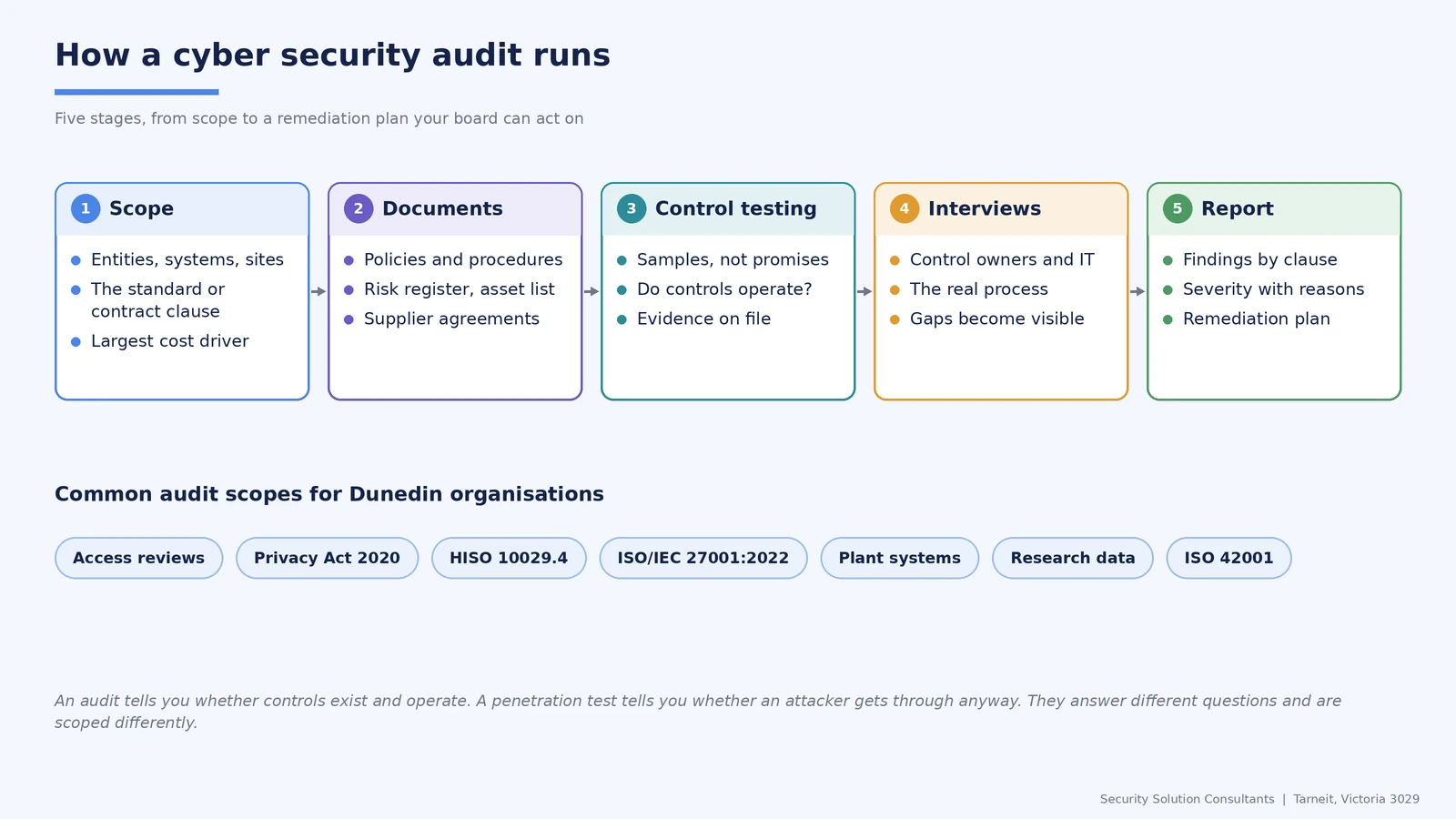Click the 'Documents' stage heading
This screenshot has height=819, width=1456.
pos(442,208)
